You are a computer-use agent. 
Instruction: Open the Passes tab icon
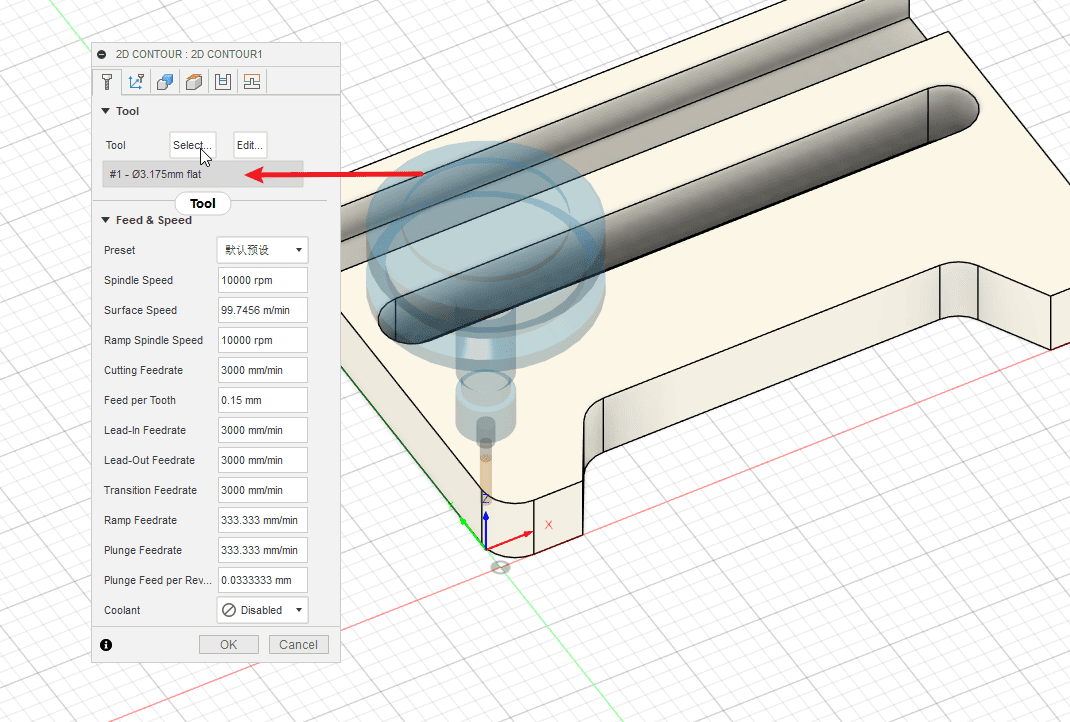click(x=224, y=82)
